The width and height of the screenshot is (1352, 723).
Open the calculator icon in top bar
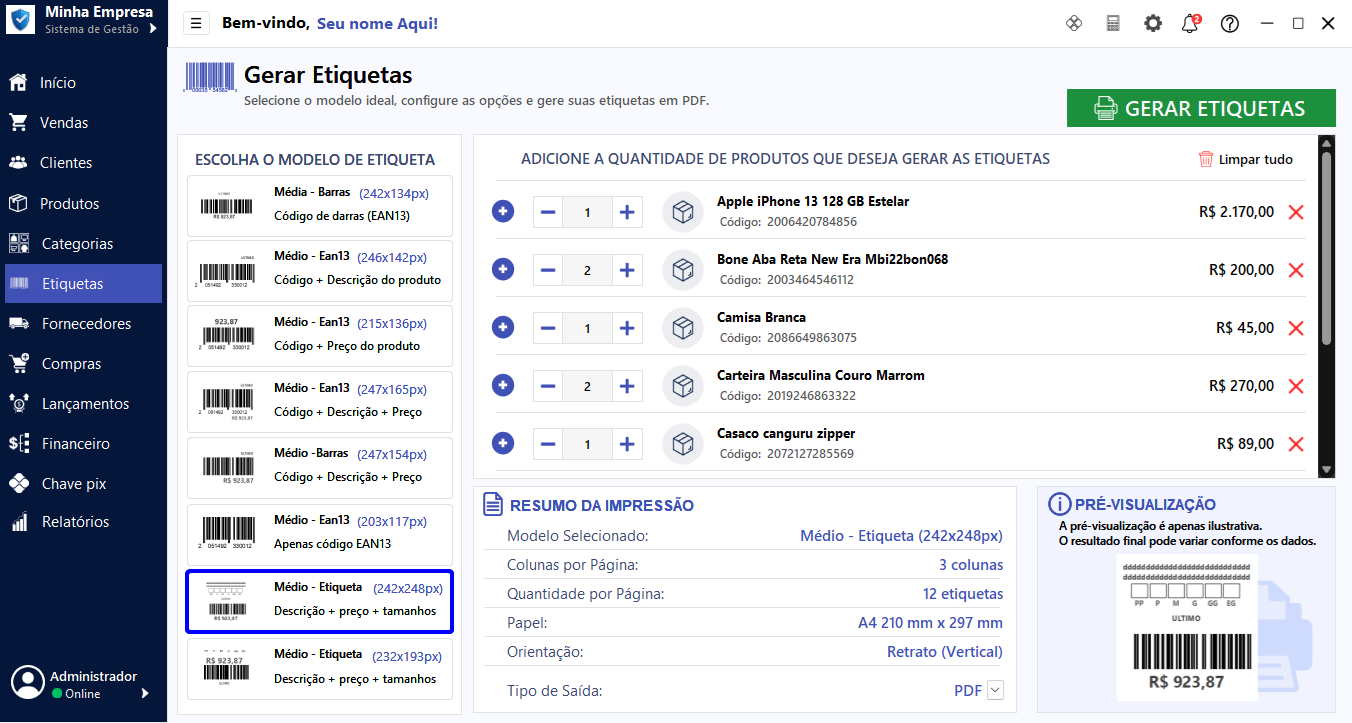(x=1113, y=23)
